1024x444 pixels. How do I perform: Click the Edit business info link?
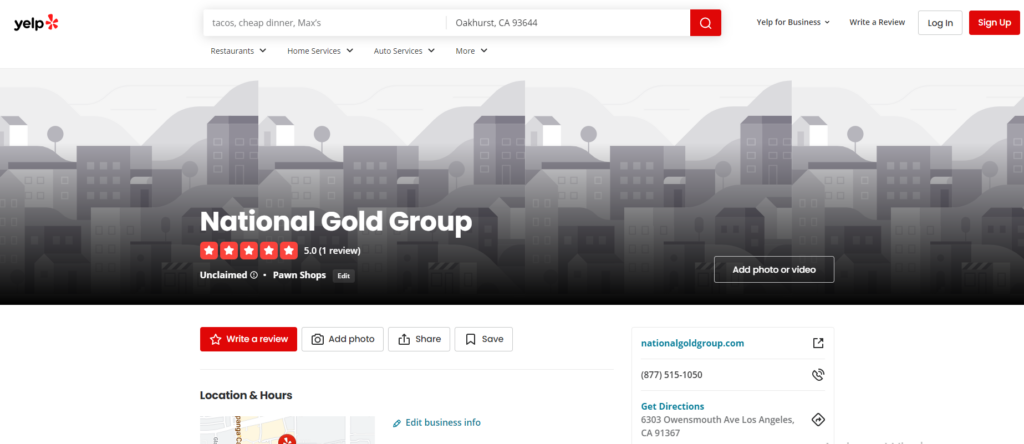(x=443, y=422)
